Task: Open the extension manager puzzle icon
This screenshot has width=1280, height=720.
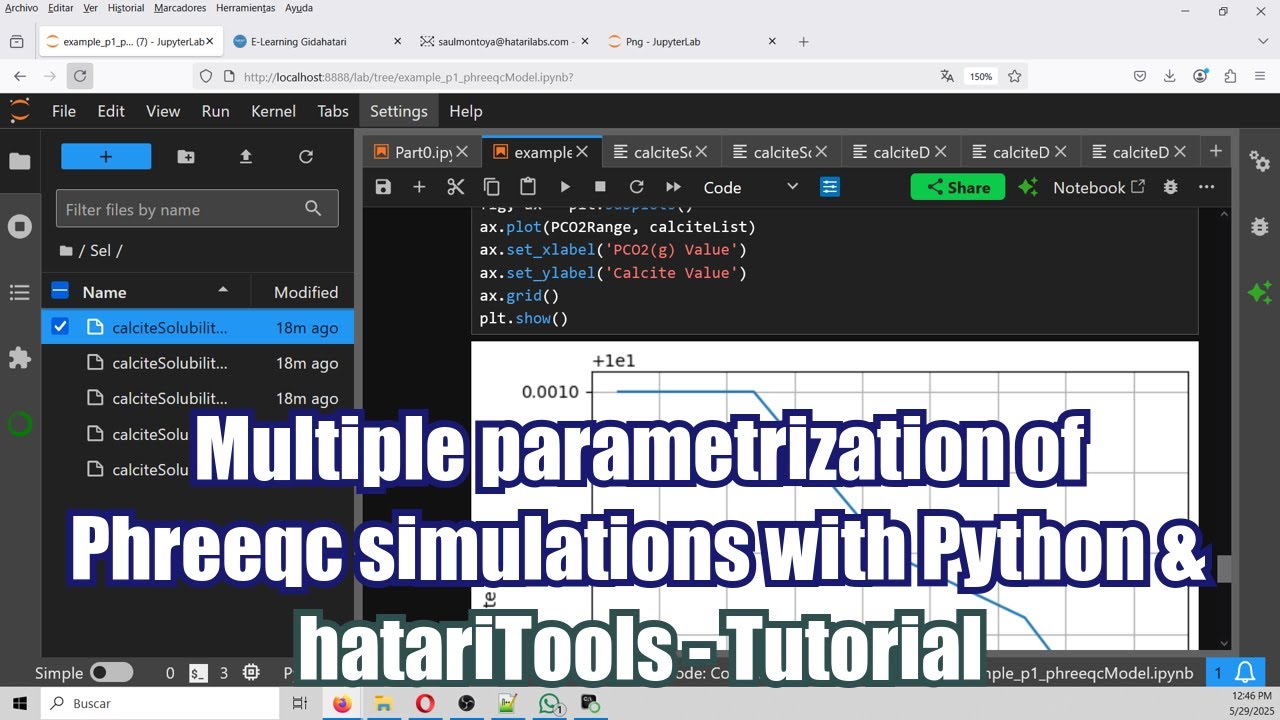Action: point(20,358)
